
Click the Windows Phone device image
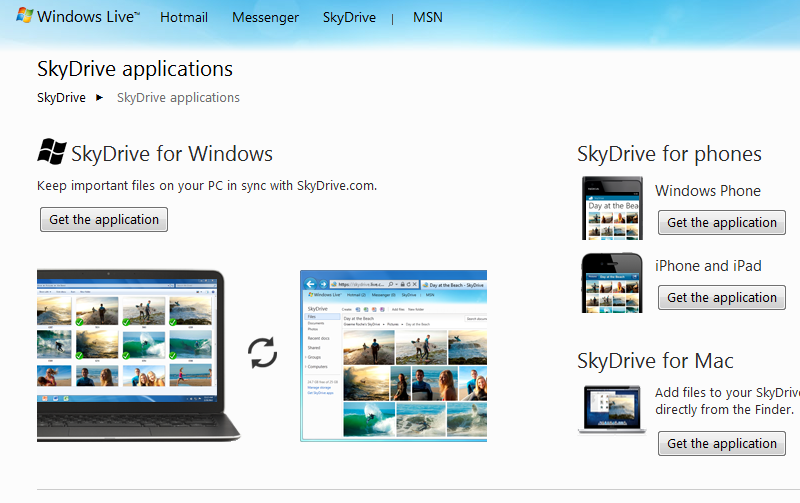pos(612,208)
